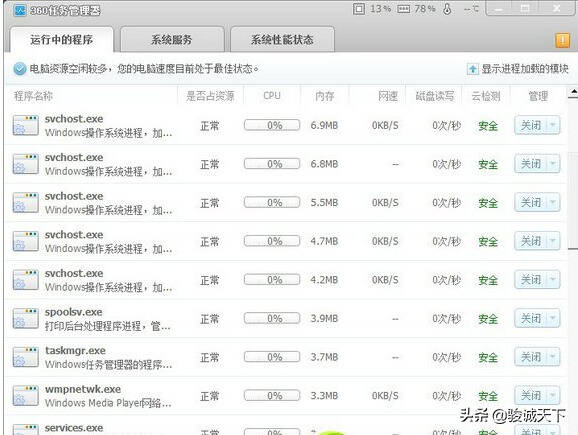Screen dimensions: 578x435
Task: Close the svchost.exe 6.8MB process with 关闭
Action: point(531,164)
